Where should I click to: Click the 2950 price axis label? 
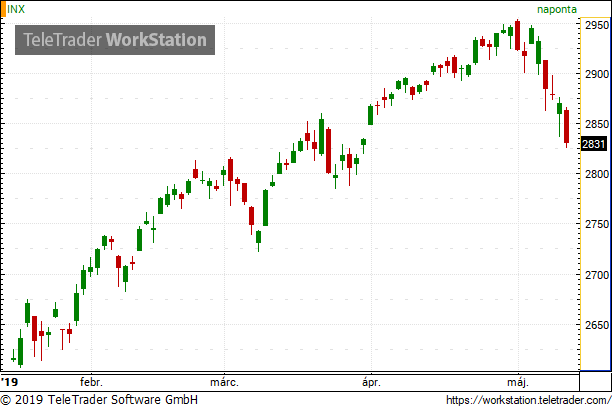coord(597,25)
